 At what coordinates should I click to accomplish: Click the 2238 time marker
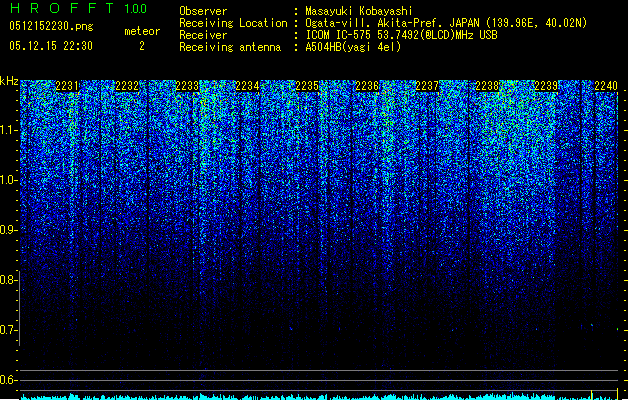(487, 86)
